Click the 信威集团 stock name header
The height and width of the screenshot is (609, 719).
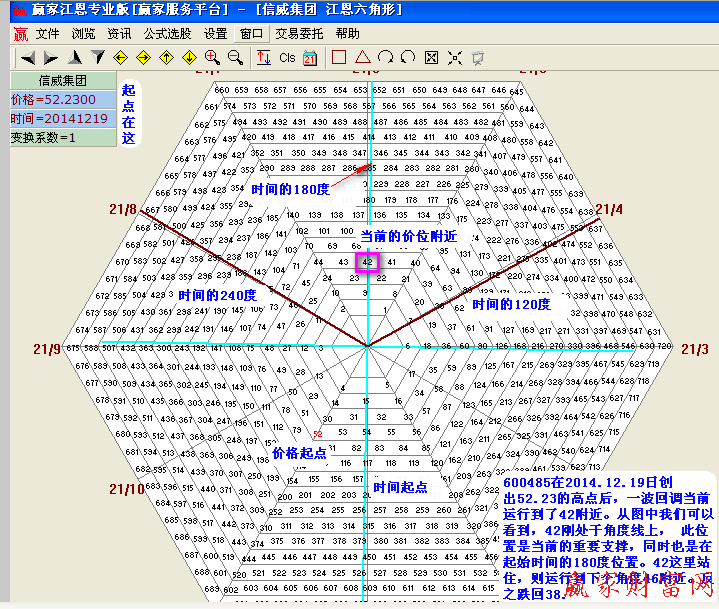click(x=61, y=80)
